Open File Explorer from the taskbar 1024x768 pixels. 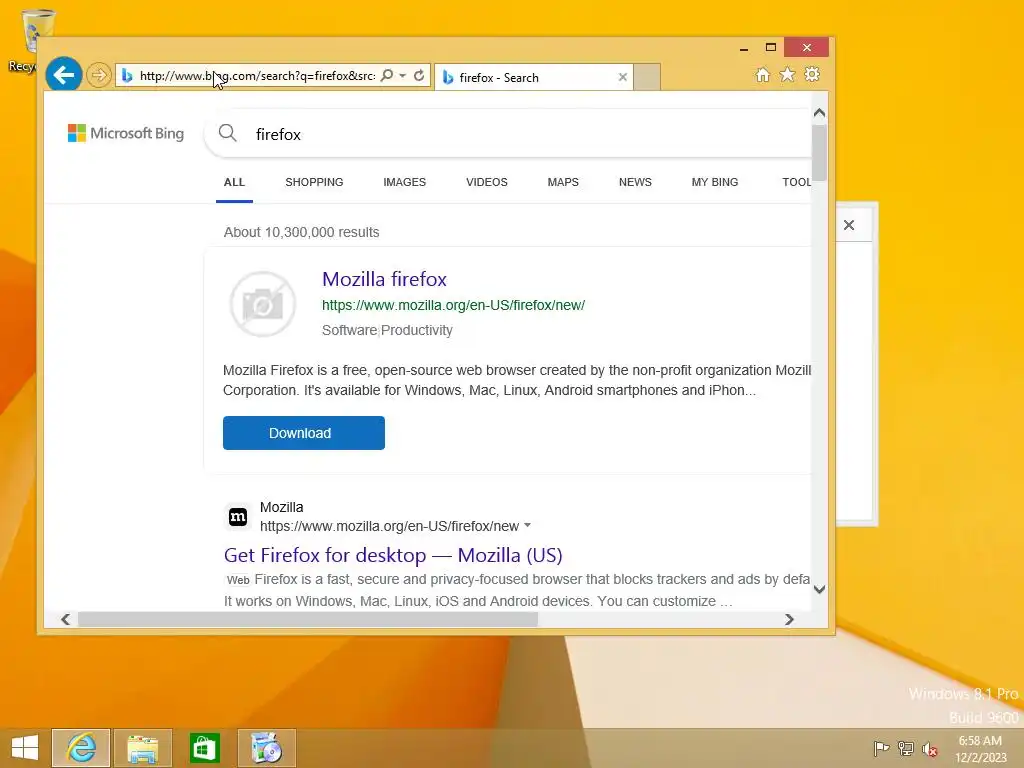[x=143, y=748]
